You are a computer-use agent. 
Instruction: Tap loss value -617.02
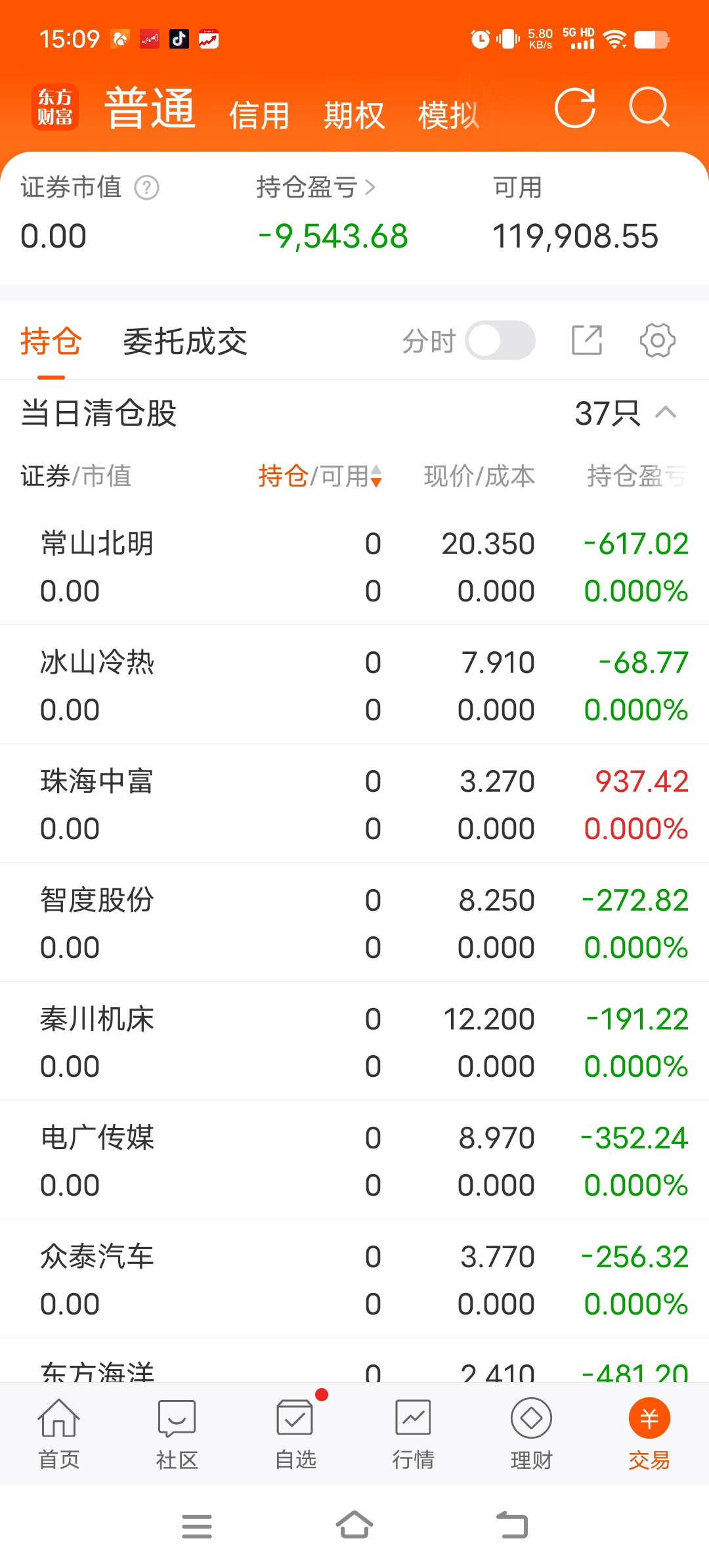click(x=636, y=544)
